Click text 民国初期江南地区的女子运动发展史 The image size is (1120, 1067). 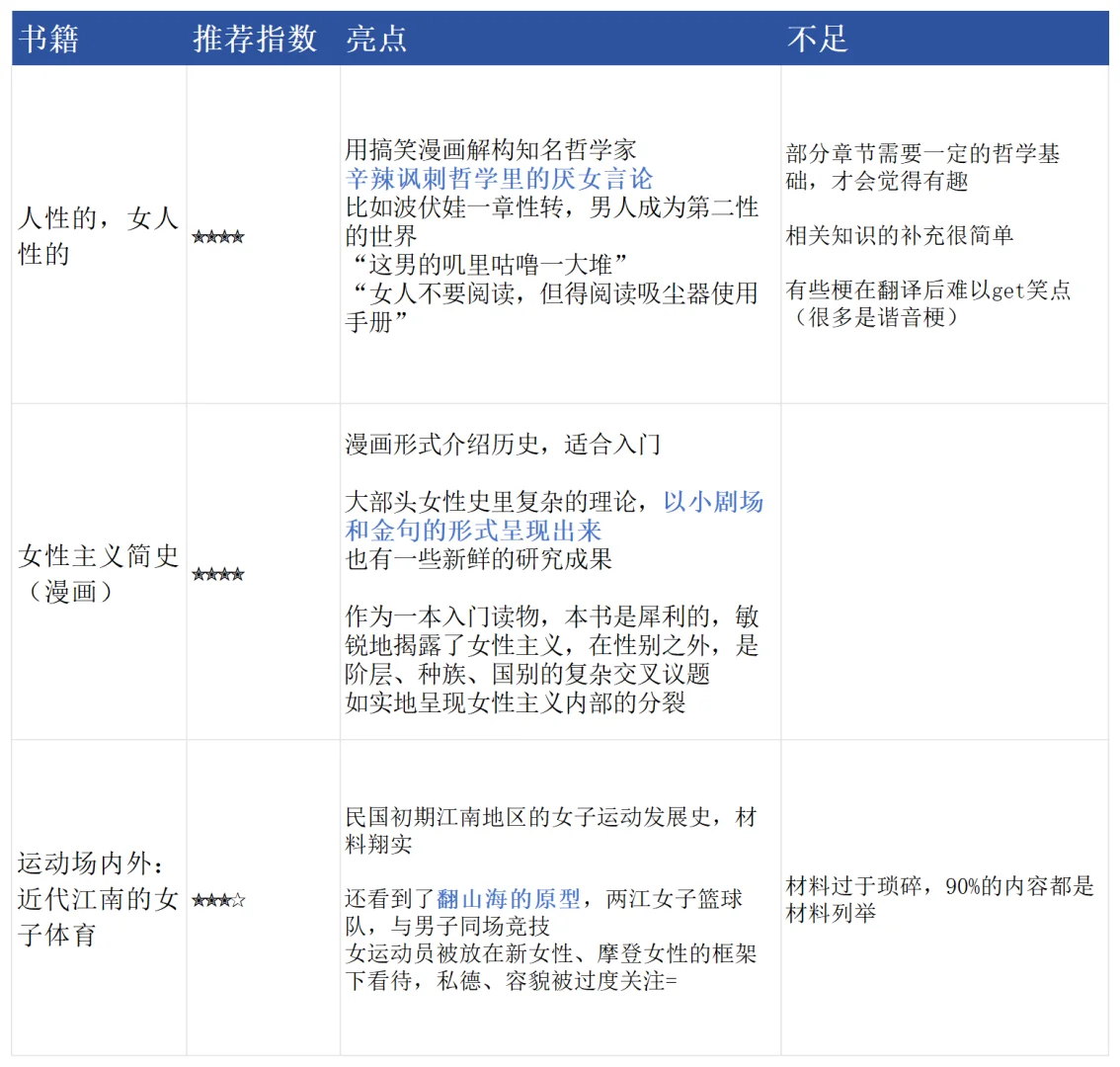(x=528, y=816)
